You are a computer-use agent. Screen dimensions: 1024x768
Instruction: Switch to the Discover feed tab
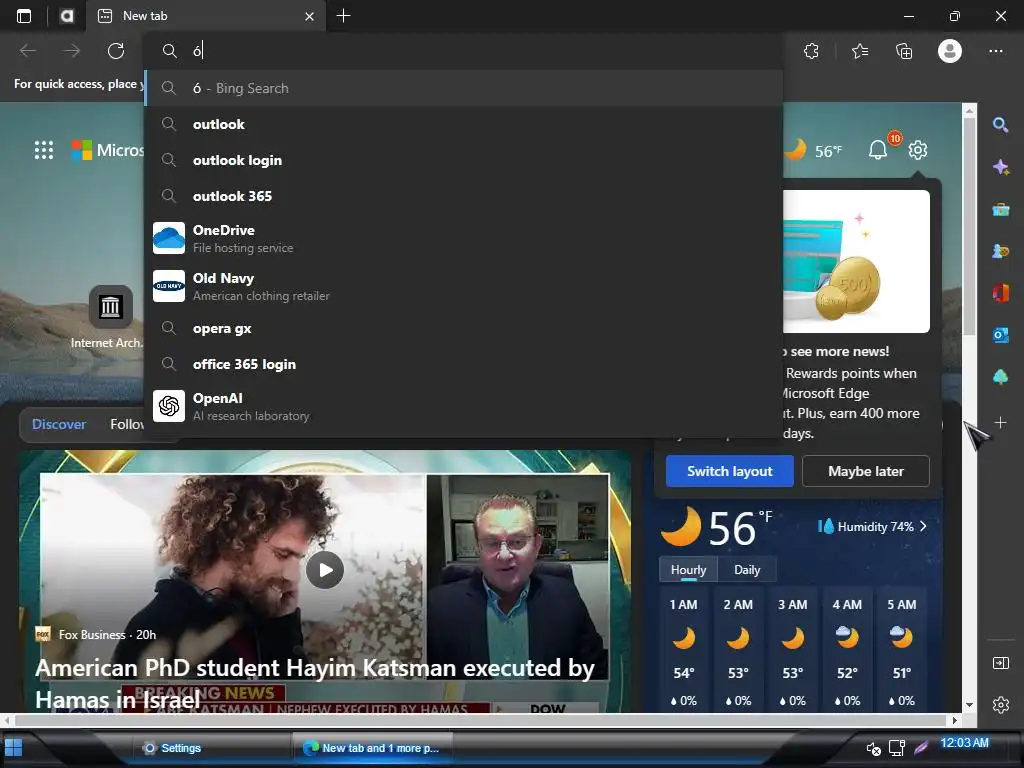coord(59,424)
